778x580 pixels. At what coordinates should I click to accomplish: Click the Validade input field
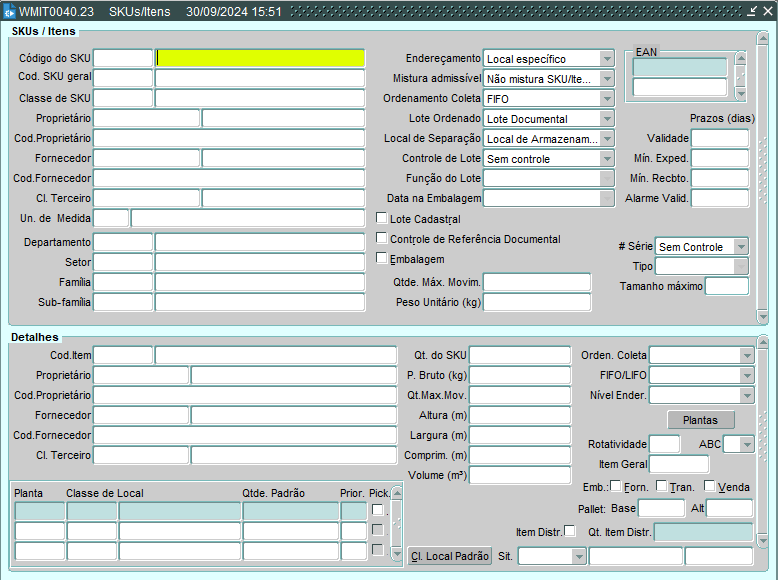click(x=719, y=138)
